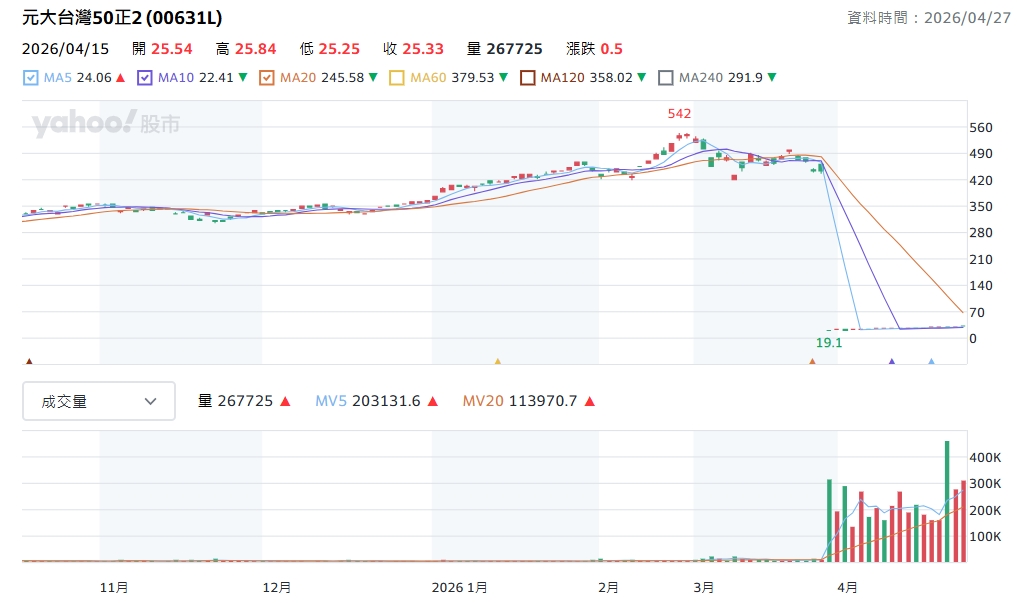Select the orange triangle marker below chart
The image size is (1017, 603).
[812, 362]
